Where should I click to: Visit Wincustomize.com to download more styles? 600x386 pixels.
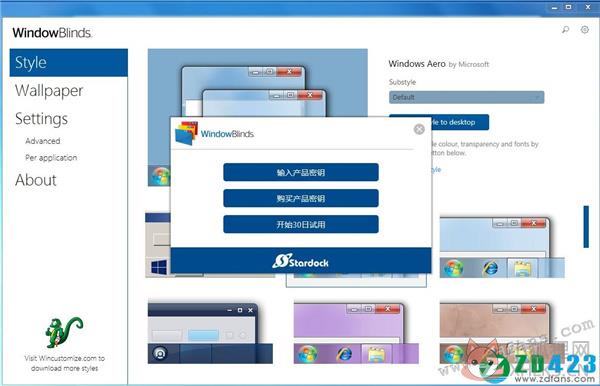tap(64, 363)
